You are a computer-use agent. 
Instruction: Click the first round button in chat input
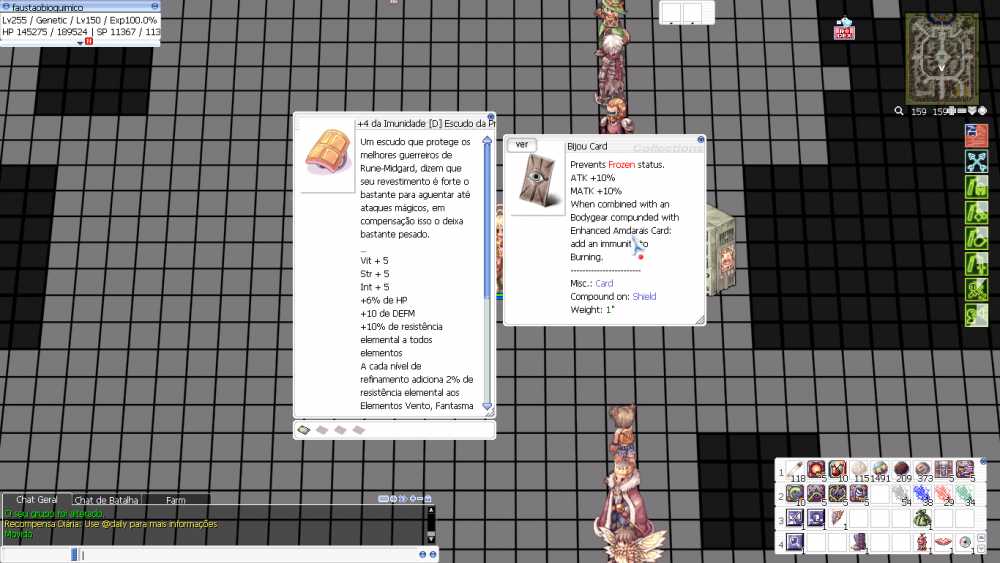(422, 555)
